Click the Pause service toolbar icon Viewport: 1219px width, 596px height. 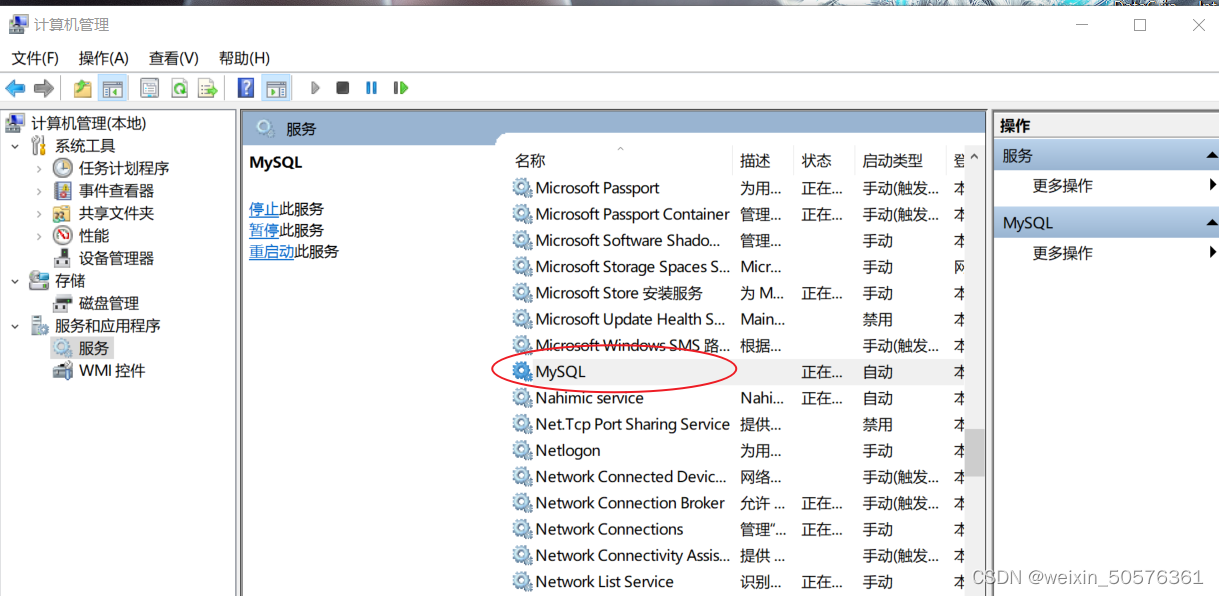tap(371, 87)
